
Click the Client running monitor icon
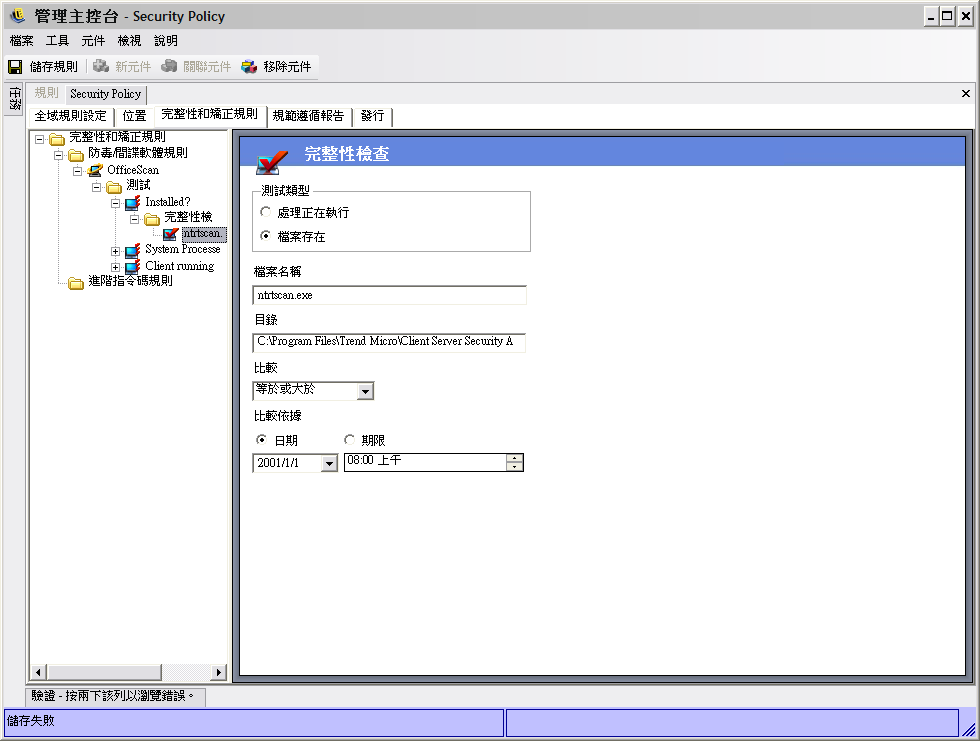point(132,267)
